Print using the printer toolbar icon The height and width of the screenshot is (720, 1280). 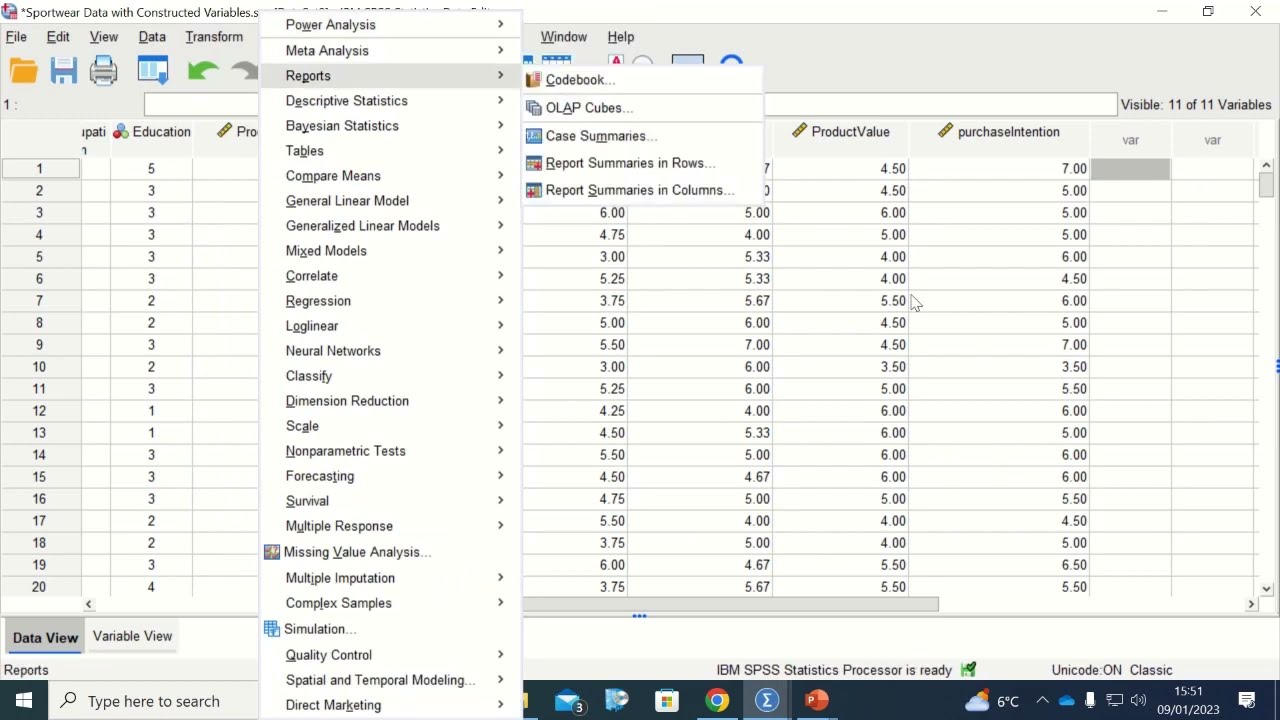pyautogui.click(x=104, y=71)
